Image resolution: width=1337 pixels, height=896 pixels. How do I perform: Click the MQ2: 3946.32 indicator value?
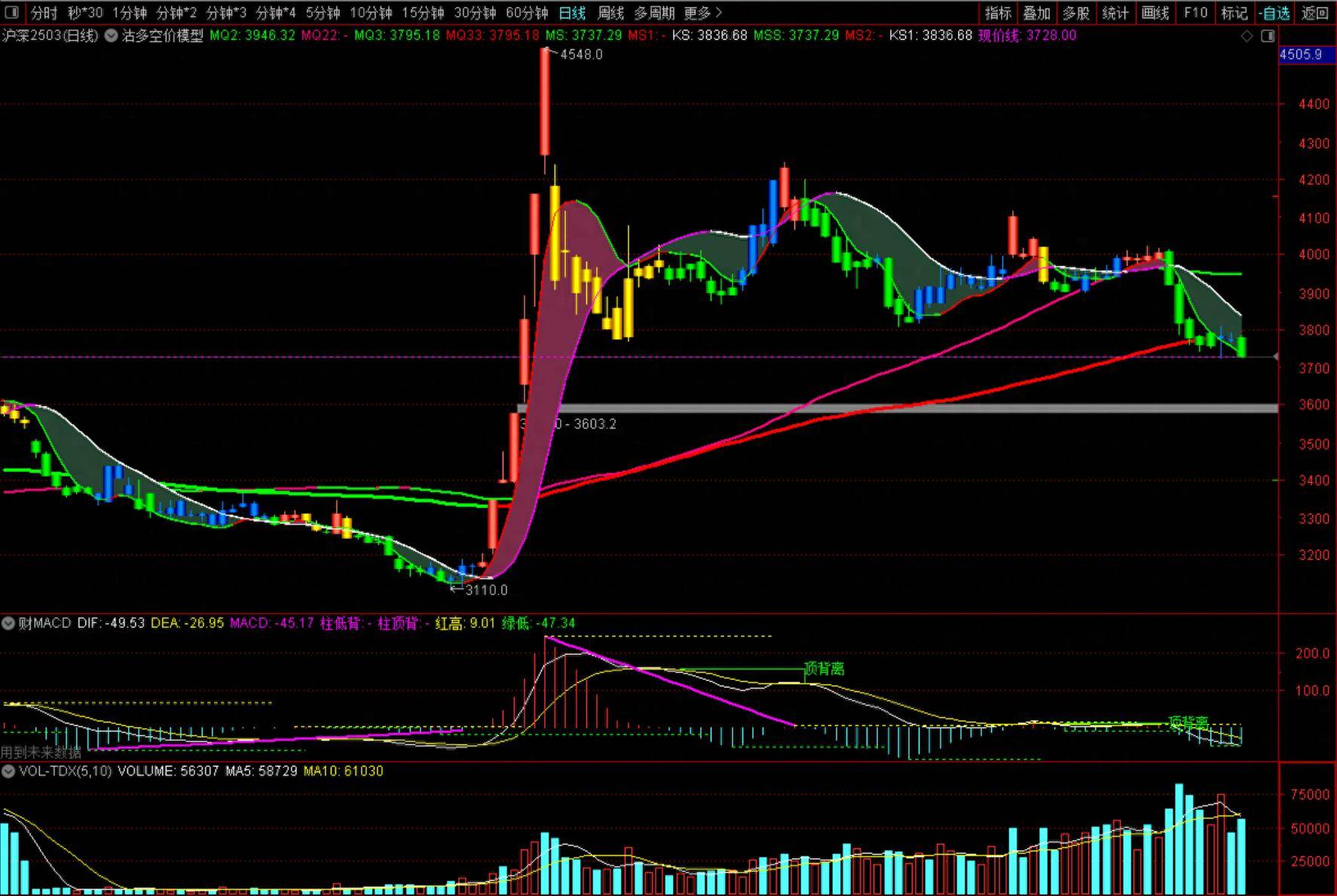click(252, 35)
